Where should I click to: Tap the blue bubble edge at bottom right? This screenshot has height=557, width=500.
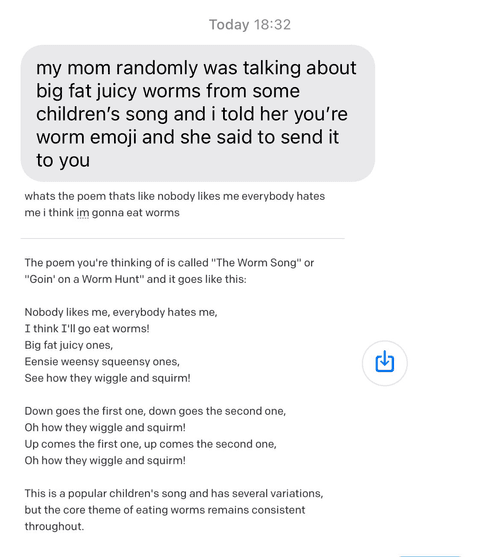(430, 555)
